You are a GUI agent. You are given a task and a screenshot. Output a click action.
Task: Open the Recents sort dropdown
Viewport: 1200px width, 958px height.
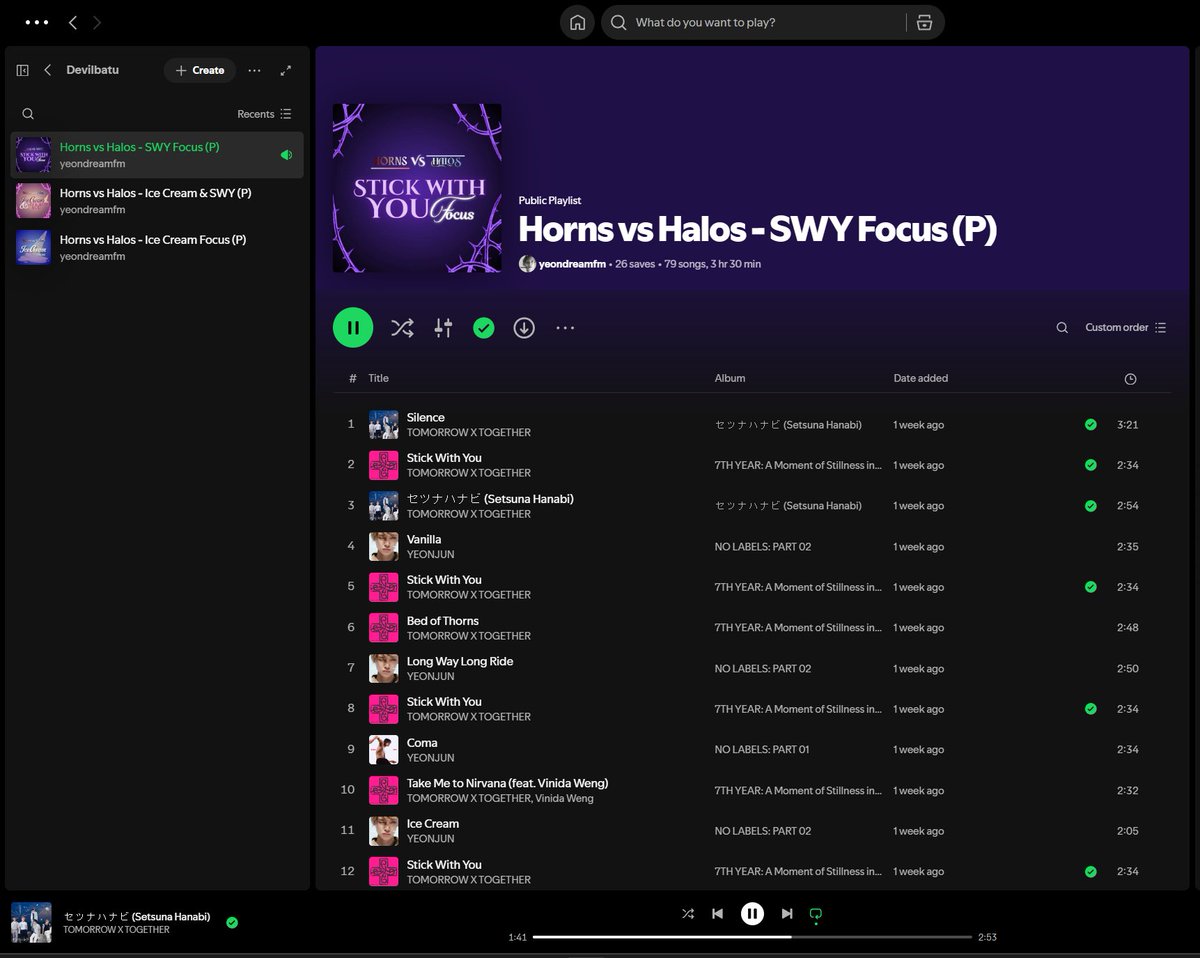pyautogui.click(x=264, y=114)
